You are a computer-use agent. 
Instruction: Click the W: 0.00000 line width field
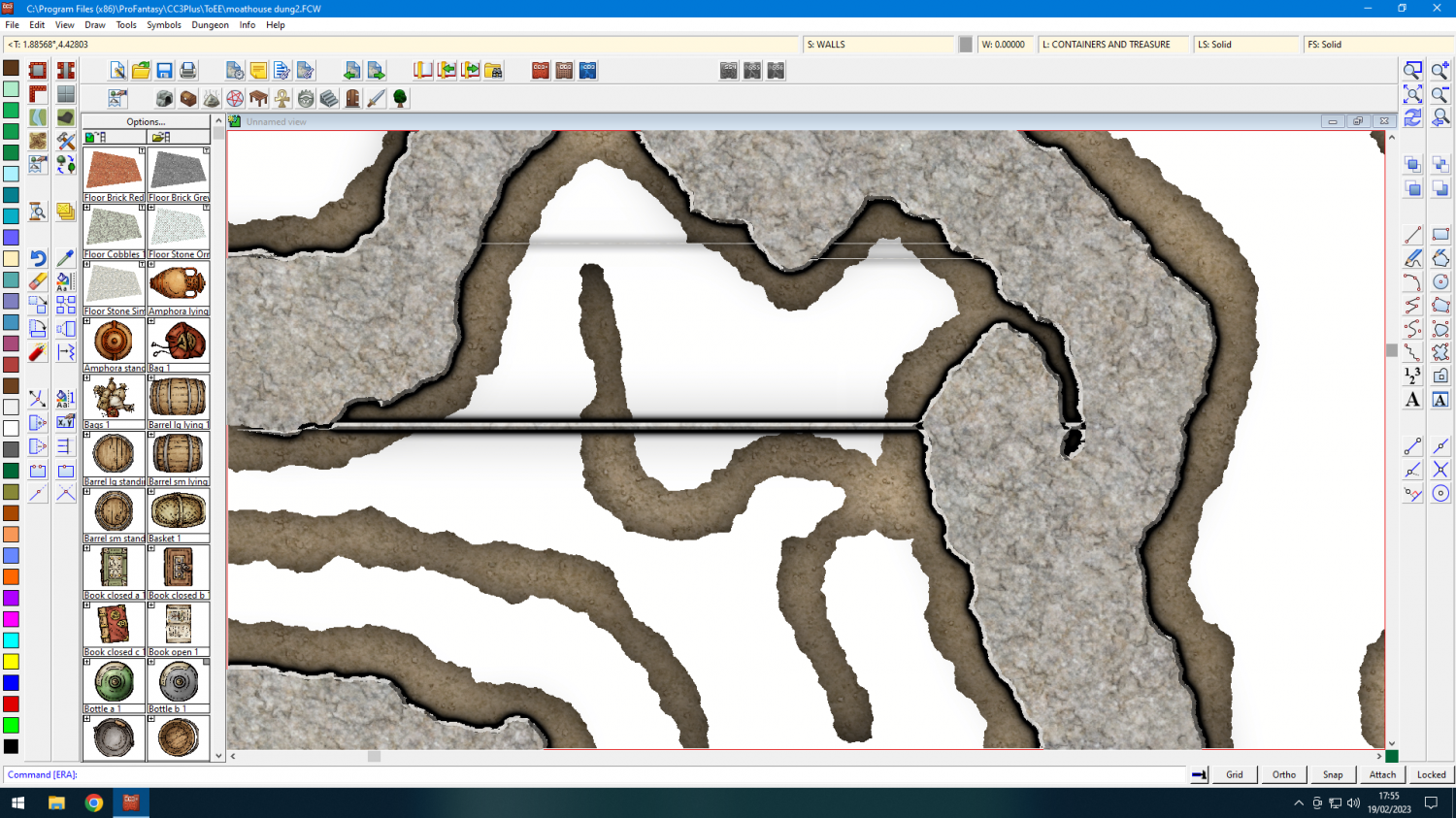pyautogui.click(x=1005, y=45)
